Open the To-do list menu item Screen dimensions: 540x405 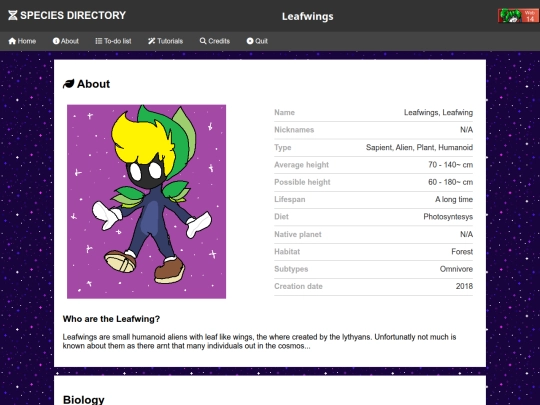113,41
